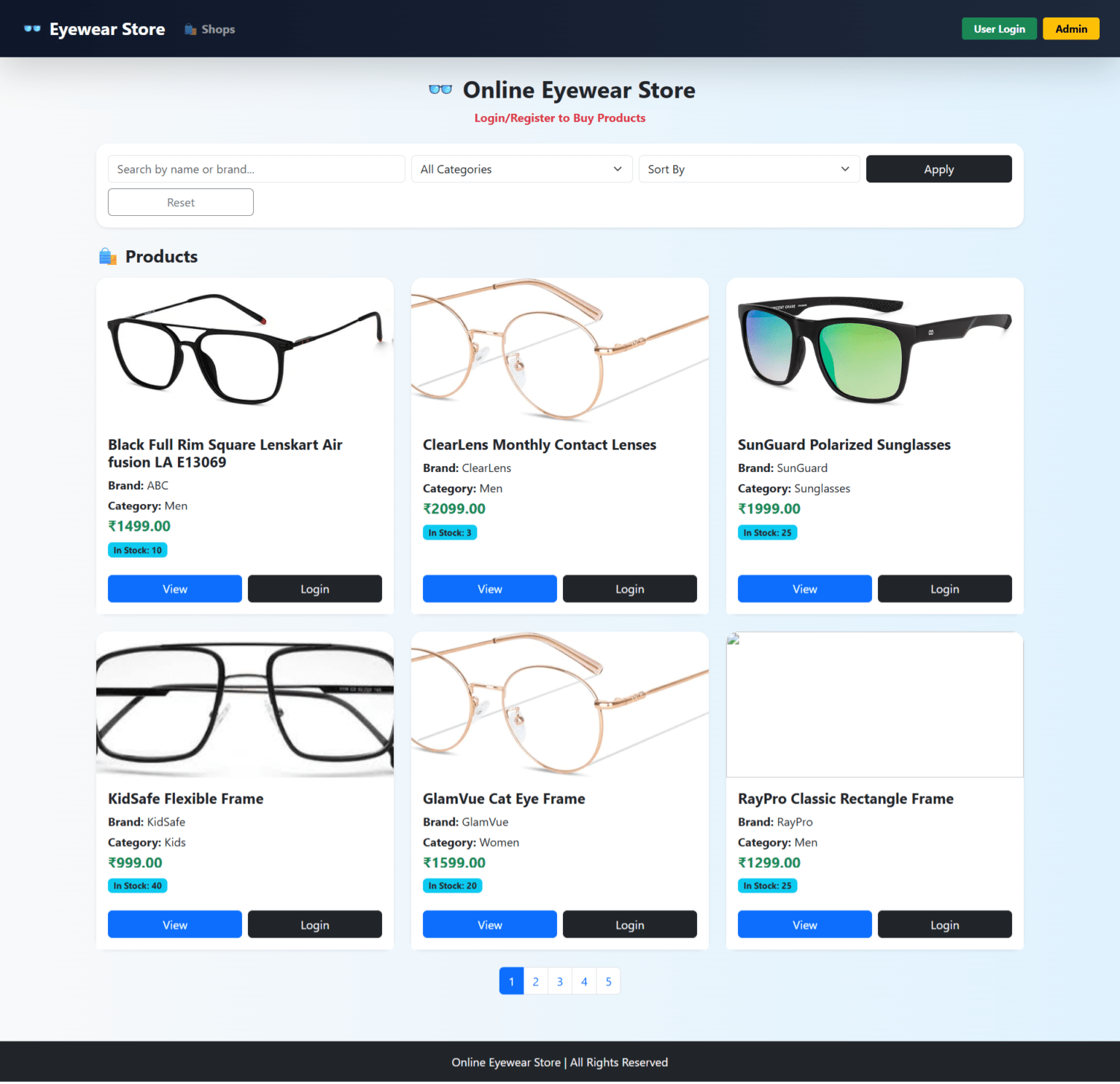Screen dimensions: 1120x1084
Task: Apply the selected filters
Action: tap(938, 169)
